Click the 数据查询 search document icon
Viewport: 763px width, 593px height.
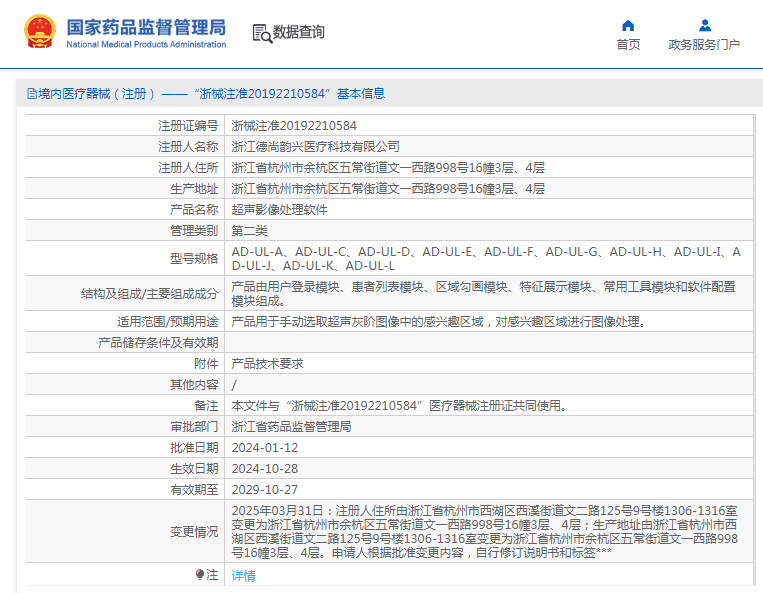262,34
